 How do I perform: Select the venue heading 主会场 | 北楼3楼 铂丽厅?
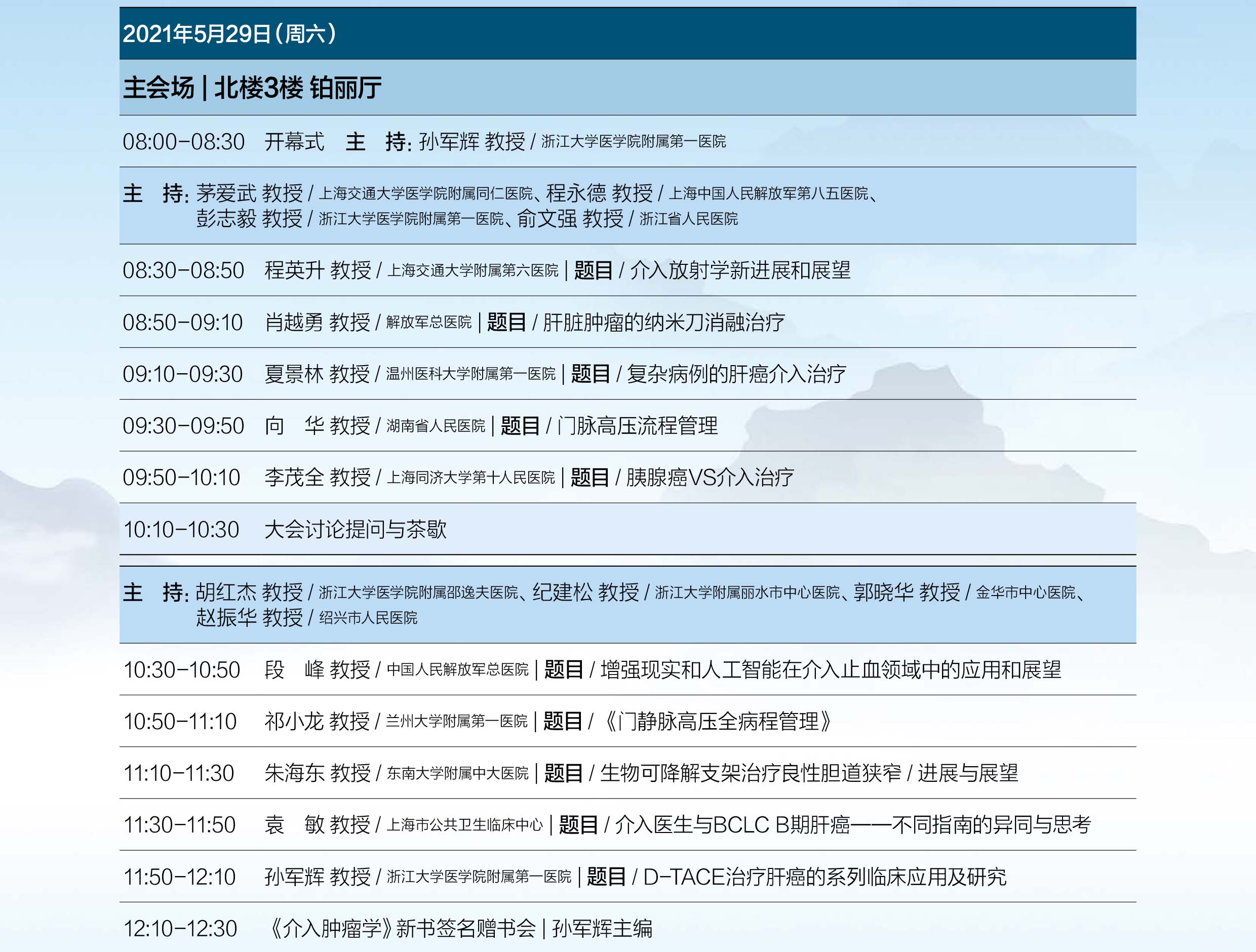252,88
